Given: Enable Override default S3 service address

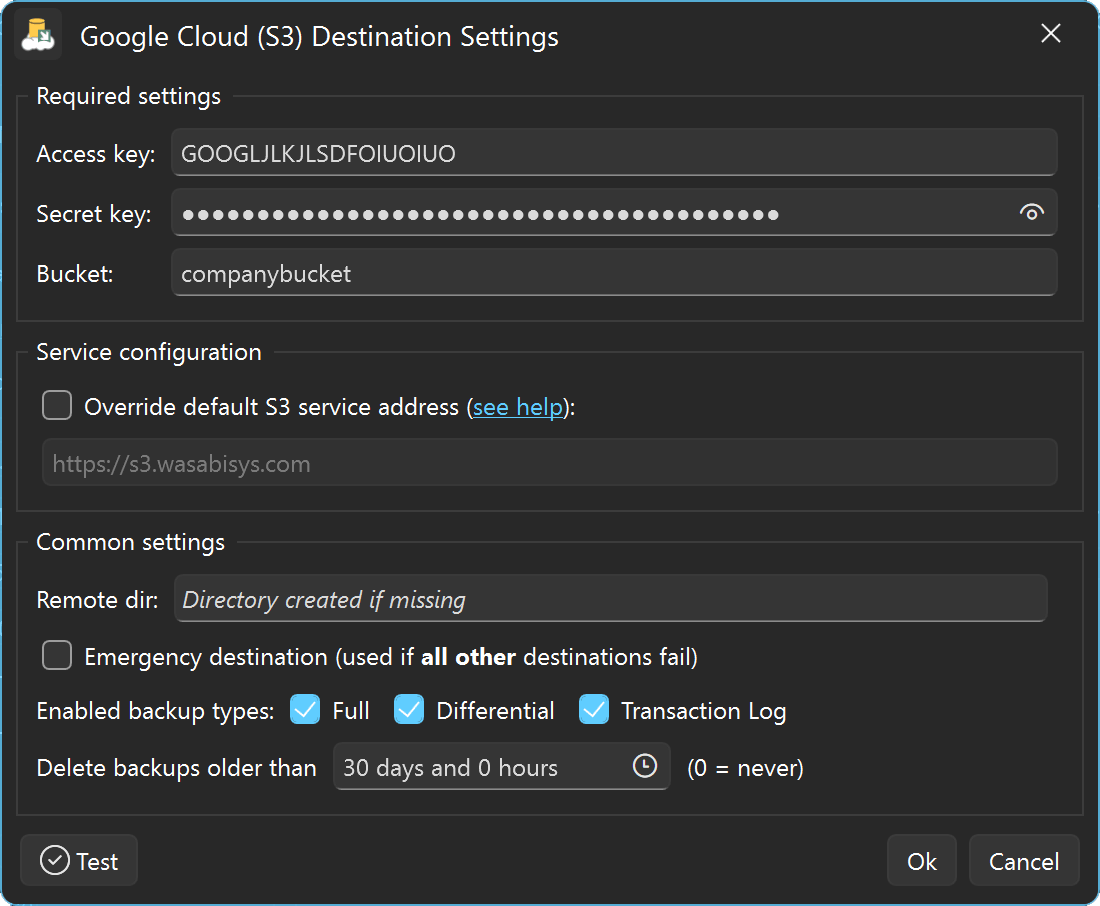Looking at the screenshot, I should tap(57, 406).
